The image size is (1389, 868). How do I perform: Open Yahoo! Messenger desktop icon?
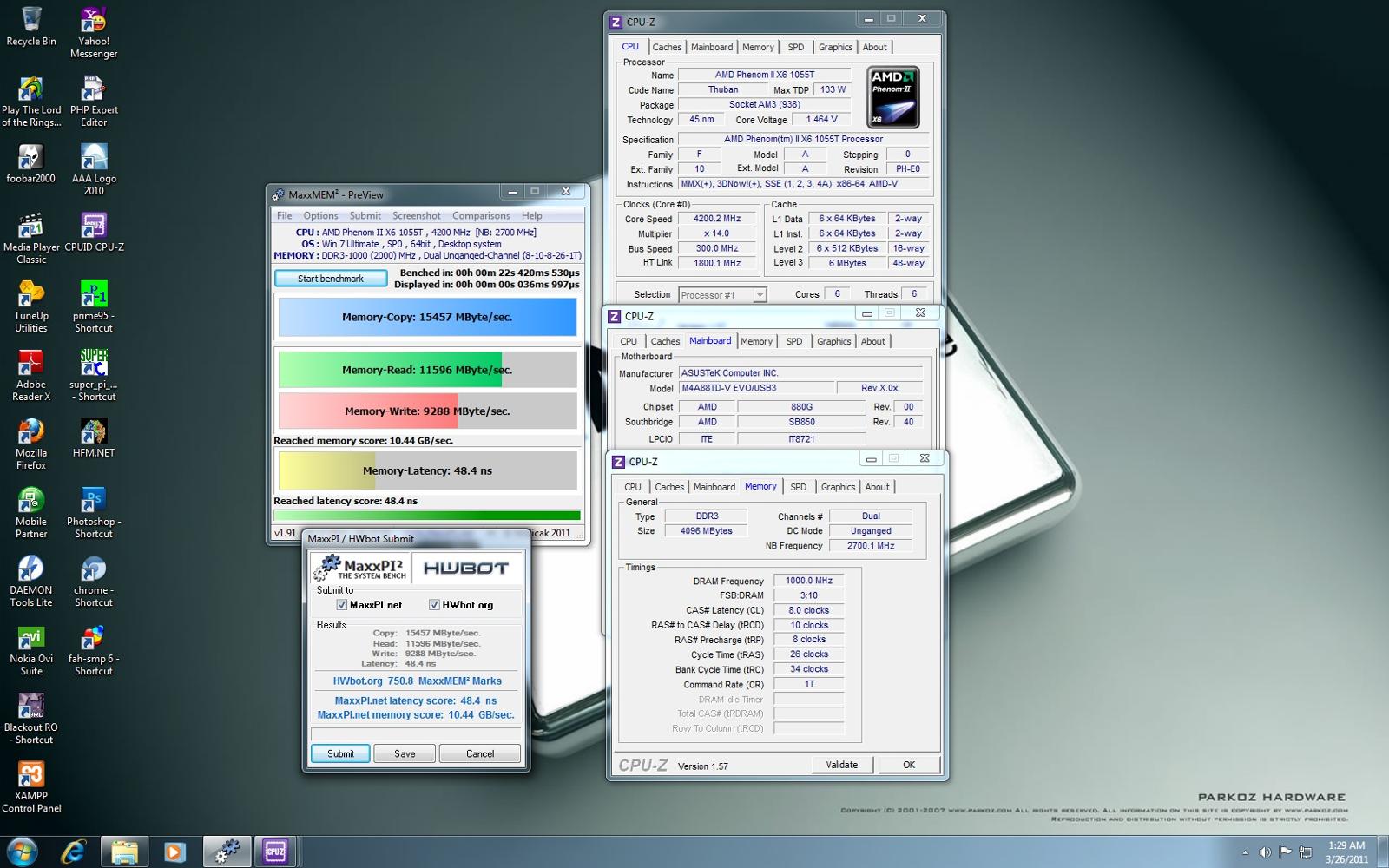tap(94, 33)
